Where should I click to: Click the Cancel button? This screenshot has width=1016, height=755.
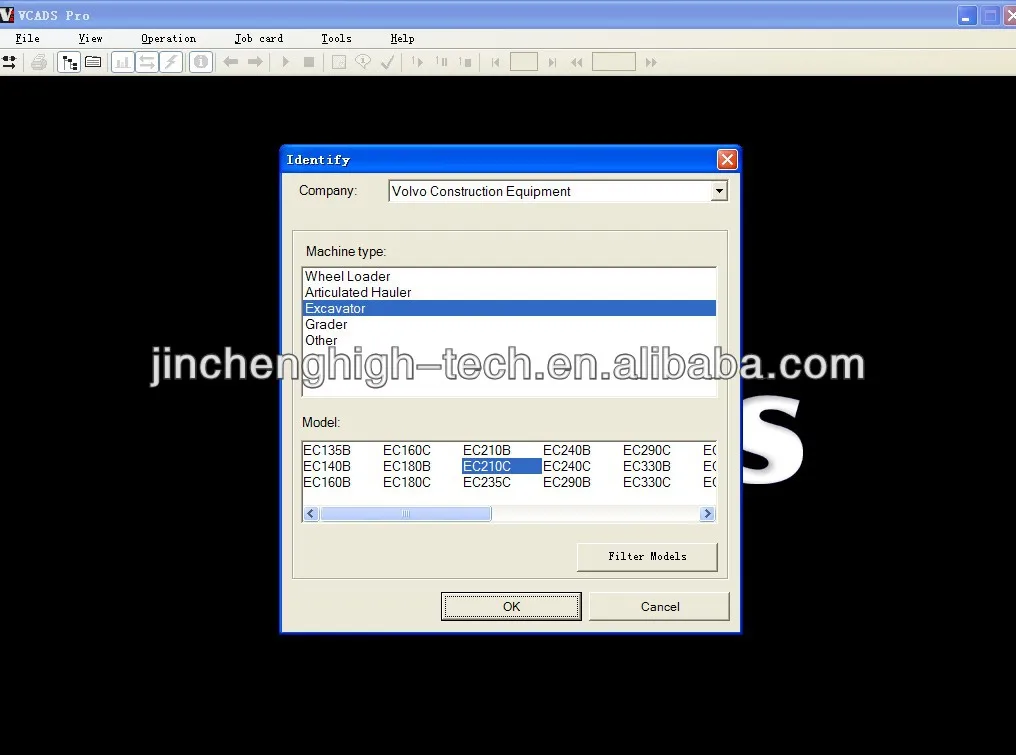[x=660, y=607]
